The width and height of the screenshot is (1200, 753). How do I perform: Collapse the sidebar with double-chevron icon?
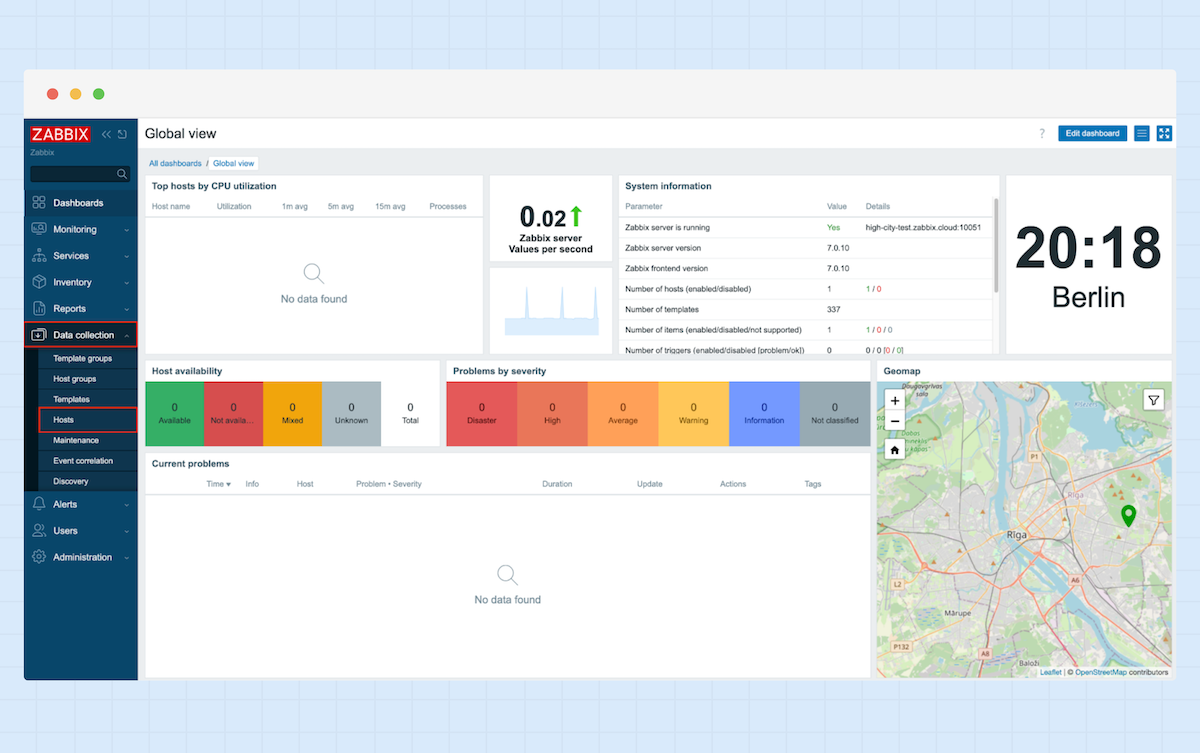click(x=106, y=134)
